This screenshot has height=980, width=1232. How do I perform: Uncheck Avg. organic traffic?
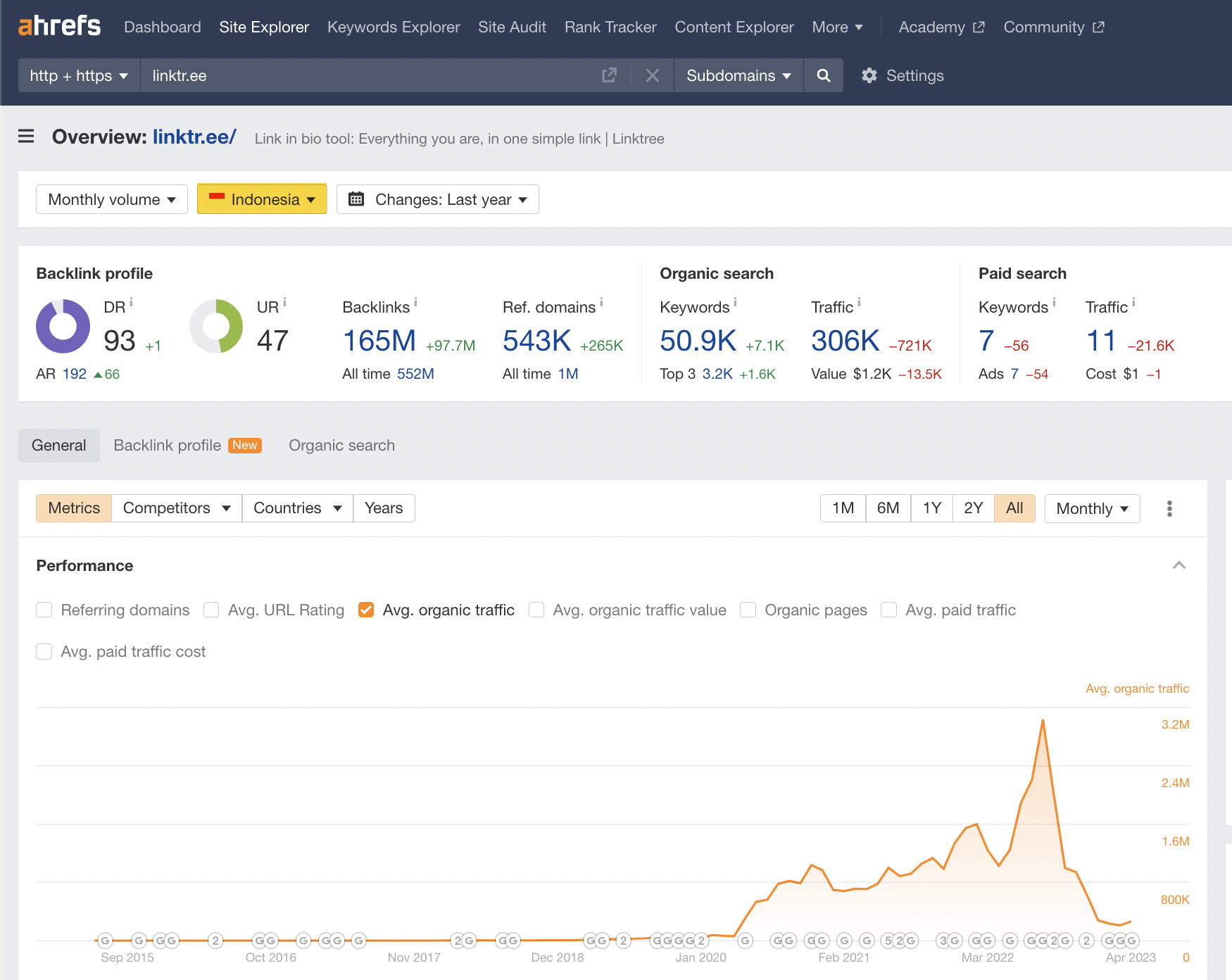coord(365,610)
